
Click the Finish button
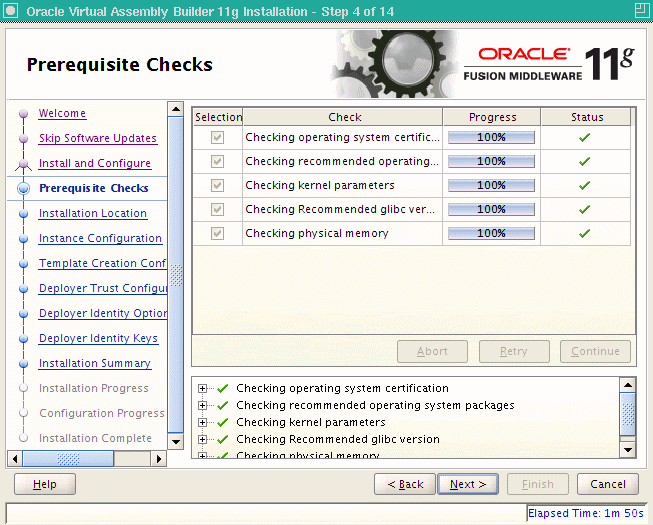pos(538,484)
